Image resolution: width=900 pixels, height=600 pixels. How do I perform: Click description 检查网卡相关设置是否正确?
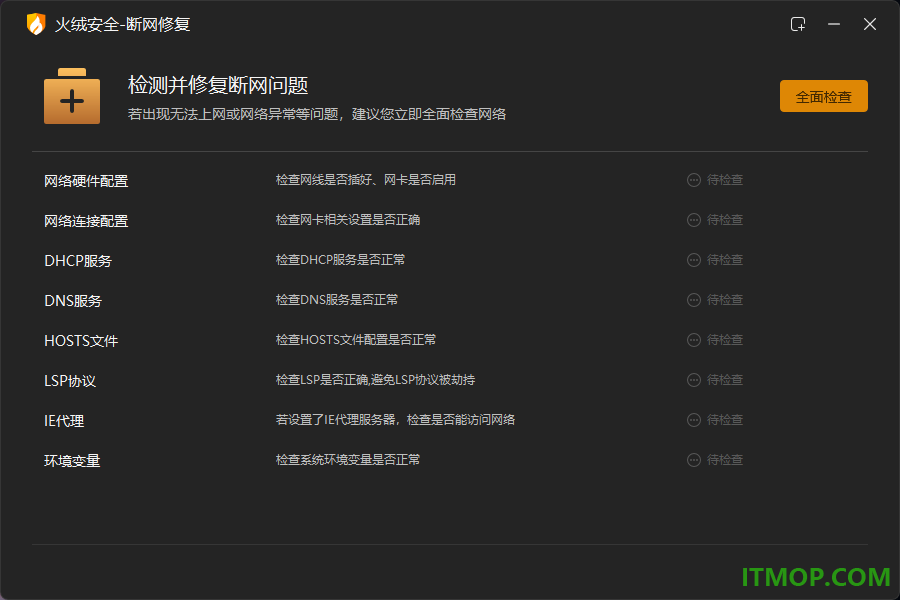(x=348, y=220)
